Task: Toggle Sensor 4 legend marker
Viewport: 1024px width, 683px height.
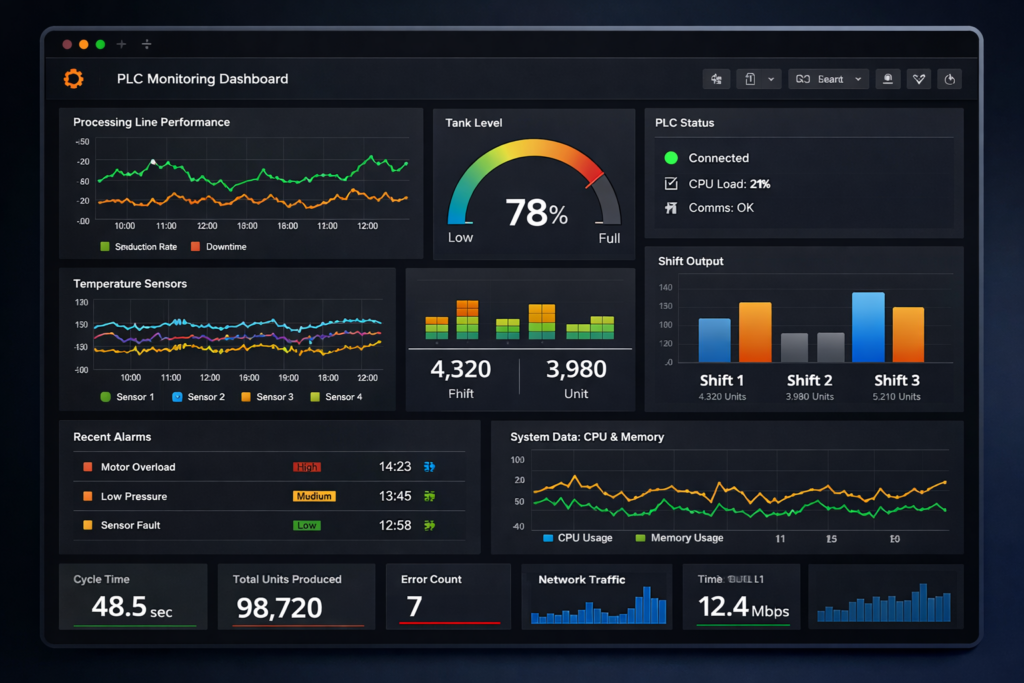Action: click(x=315, y=396)
